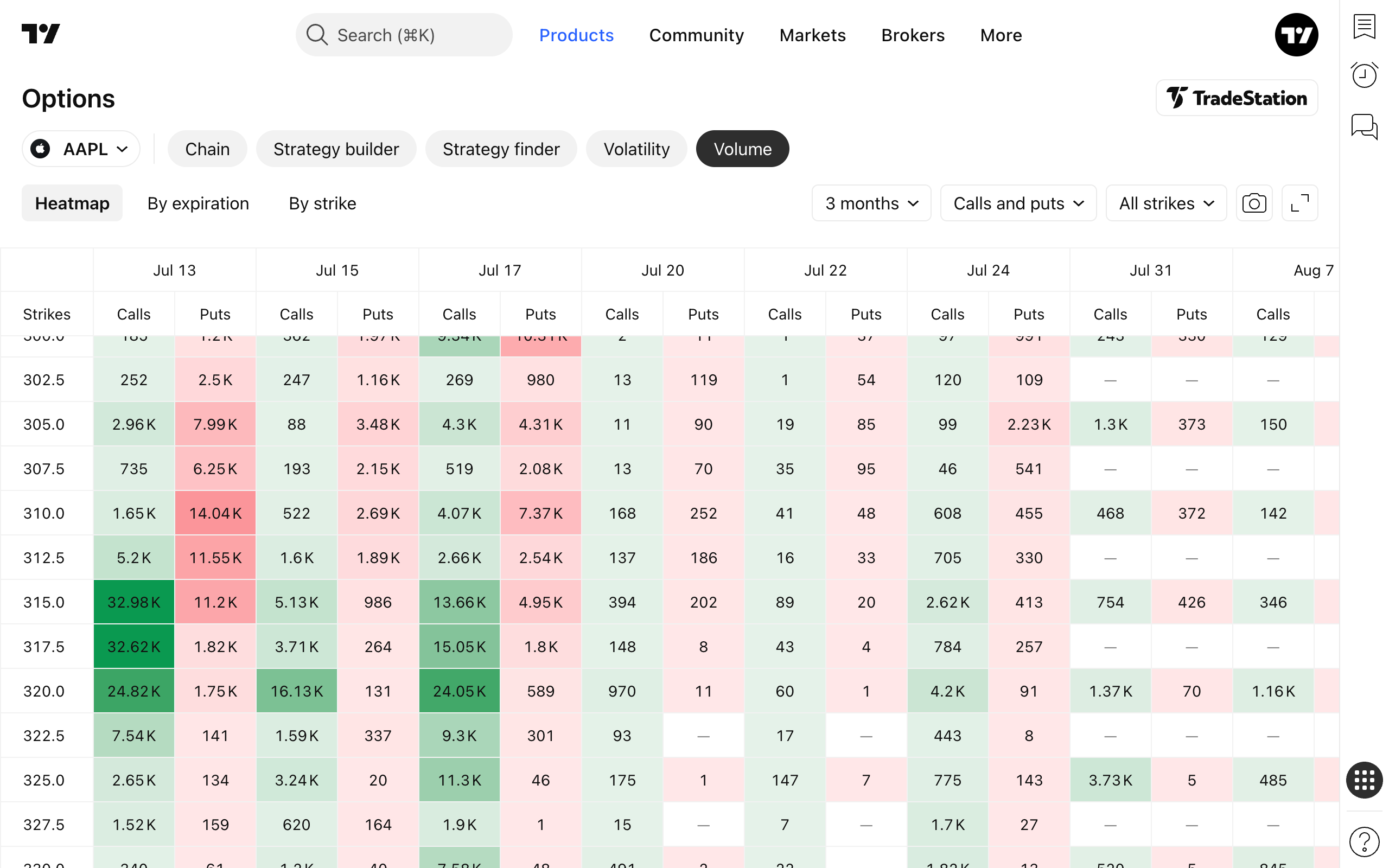The width and height of the screenshot is (1389, 868).
Task: Click the TradingView logo home icon
Action: pos(41,34)
